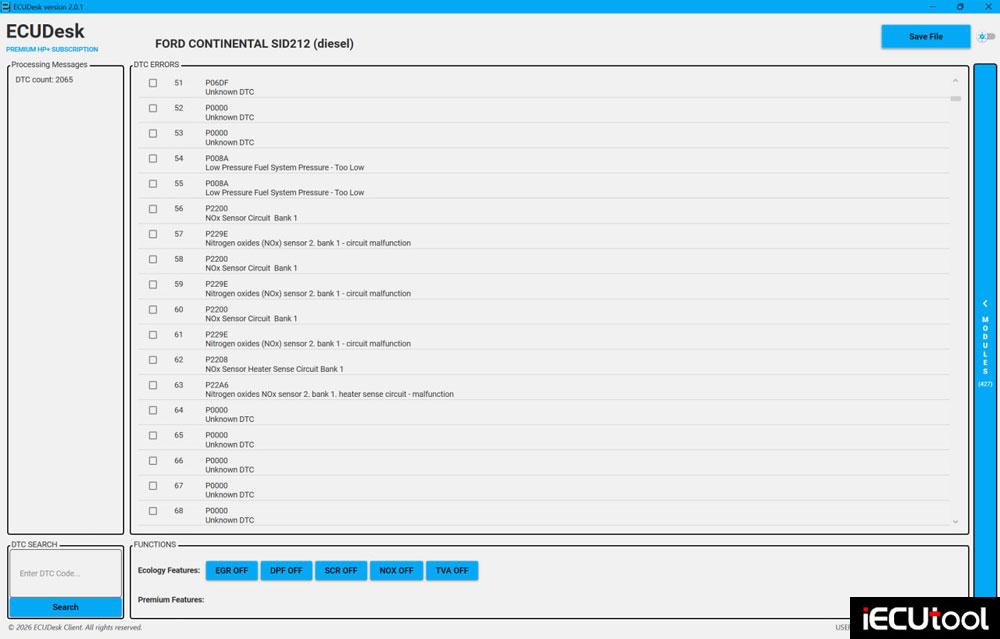This screenshot has height=639, width=1000.
Task: Apply the DPF OFF function
Action: pos(286,571)
